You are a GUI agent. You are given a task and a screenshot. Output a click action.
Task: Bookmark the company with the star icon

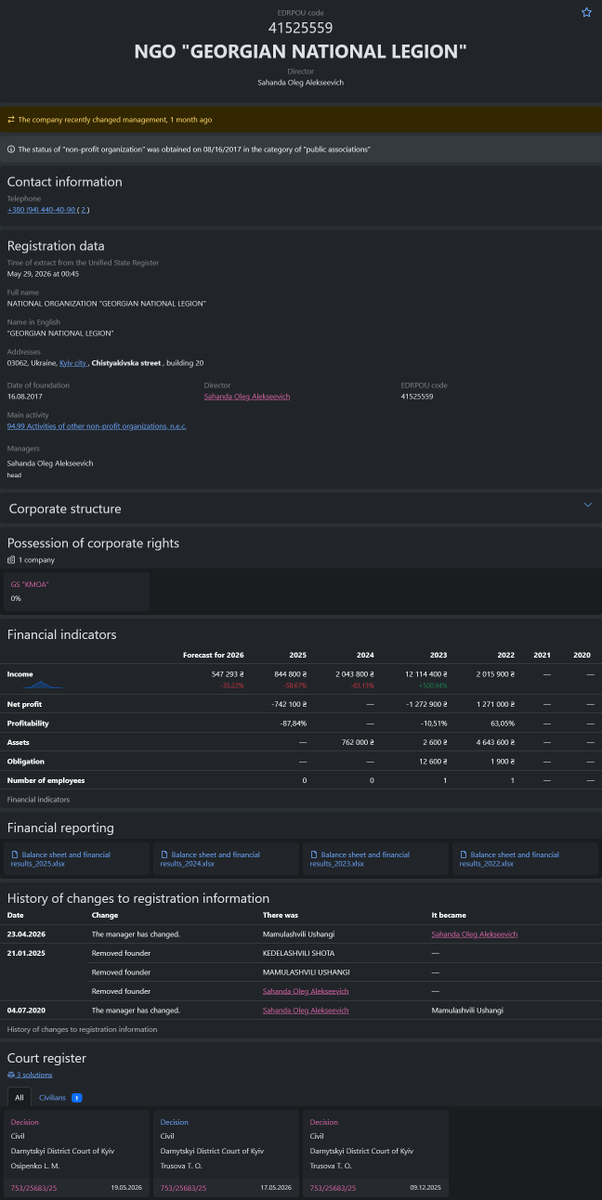pyautogui.click(x=587, y=12)
